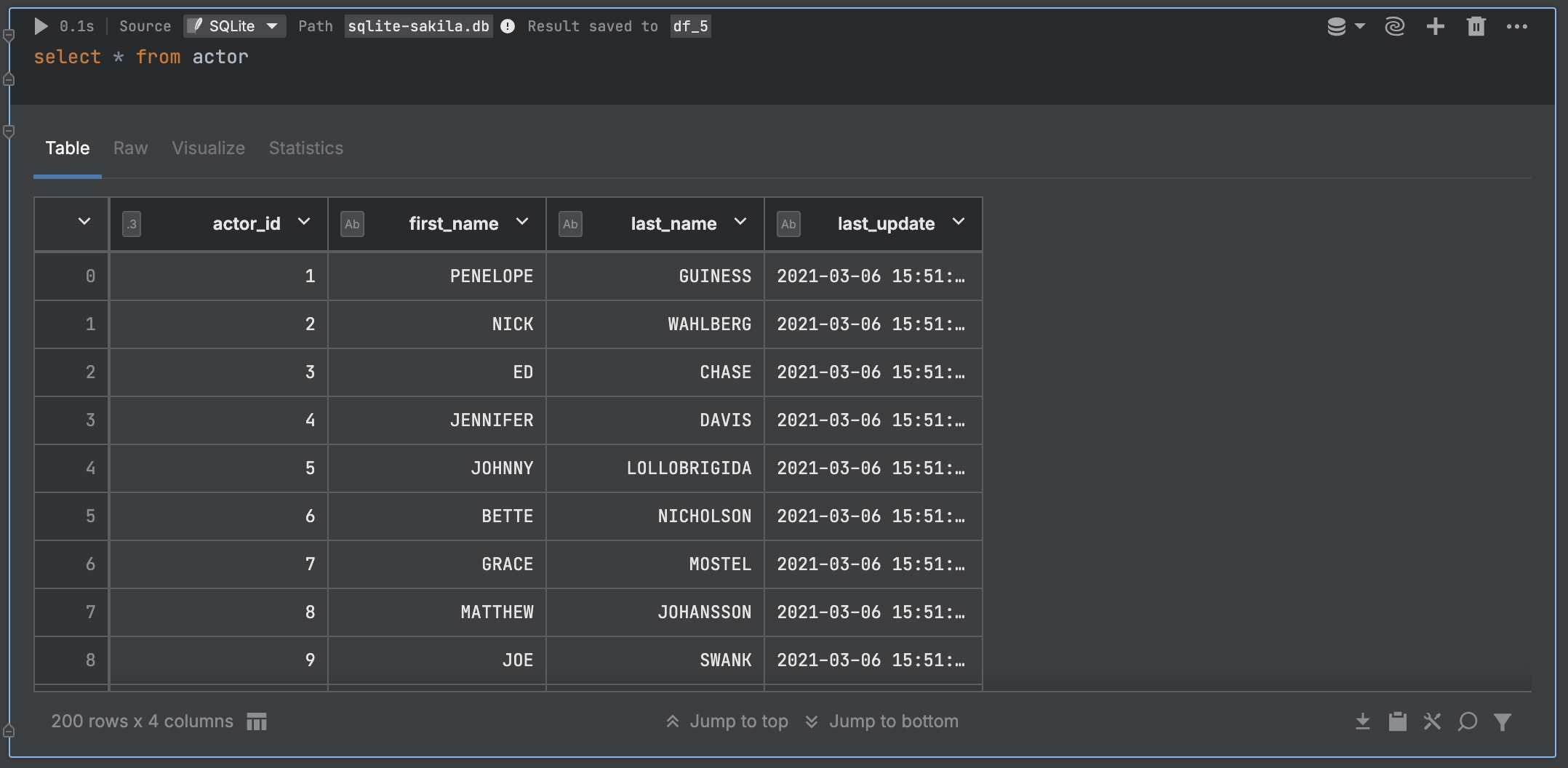
Task: Copy results to clipboard
Action: [1397, 721]
